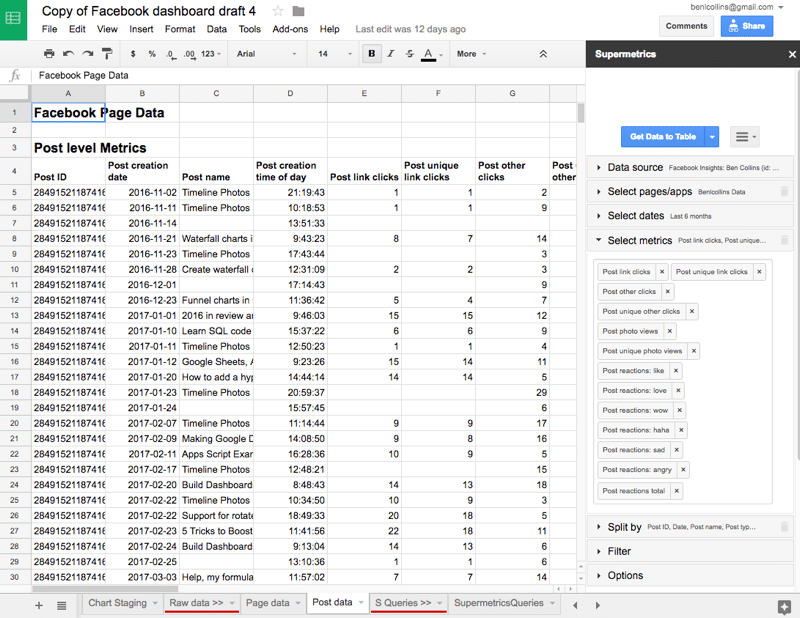This screenshot has height=618, width=800.
Task: Open Google Sheets home icon
Action: pos(13,19)
